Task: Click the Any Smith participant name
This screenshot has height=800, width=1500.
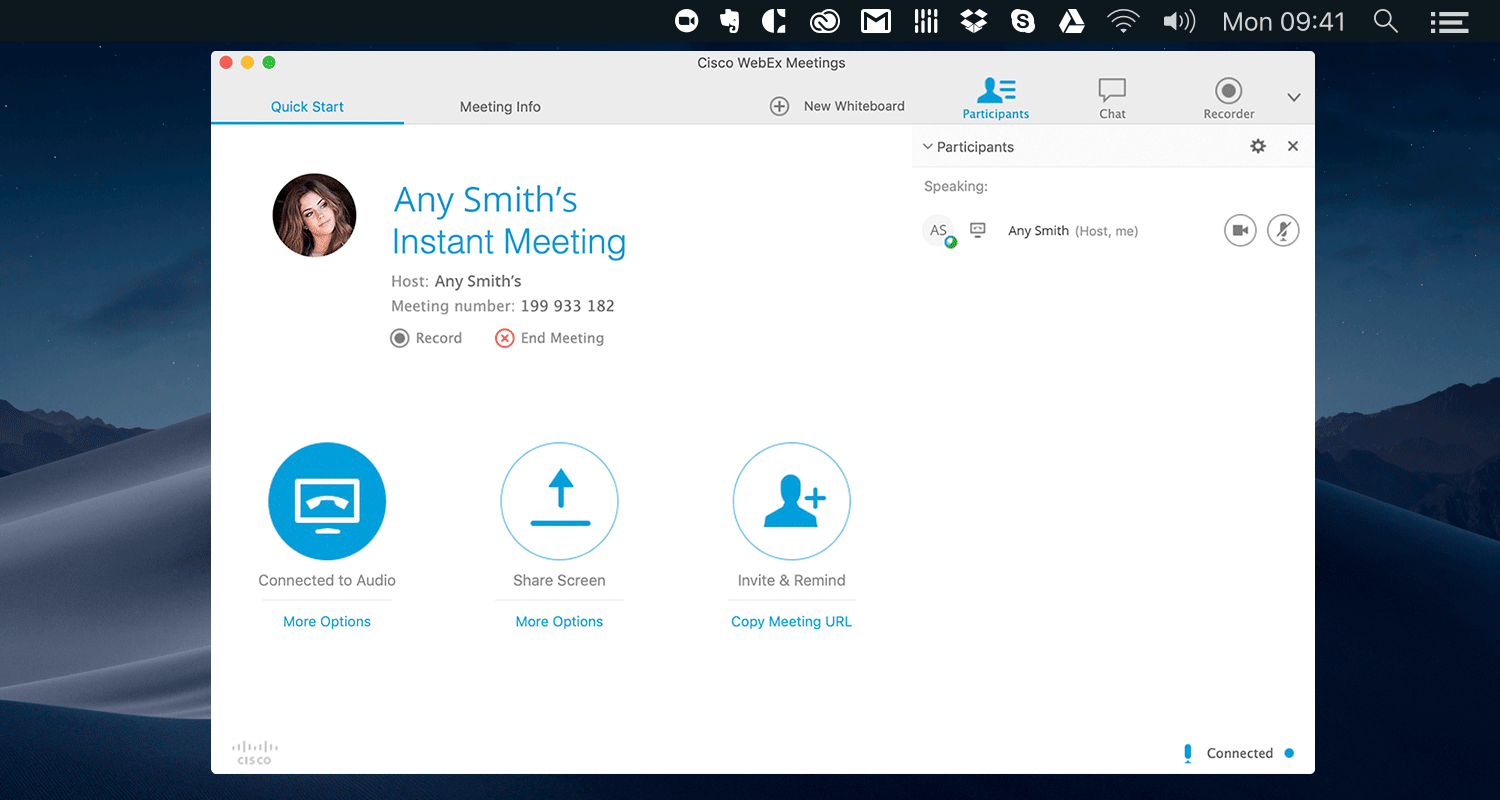Action: (x=1038, y=231)
